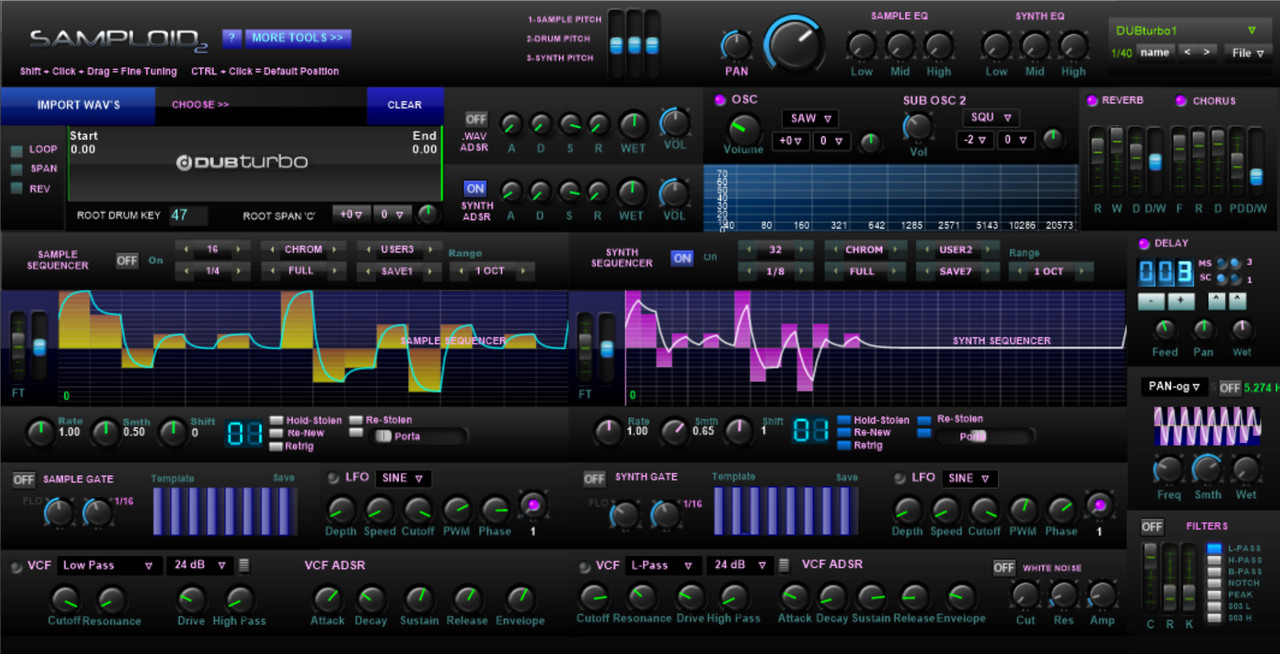This screenshot has height=654, width=1280.
Task: Open the PAN-og dropdown
Action: coord(1176,387)
